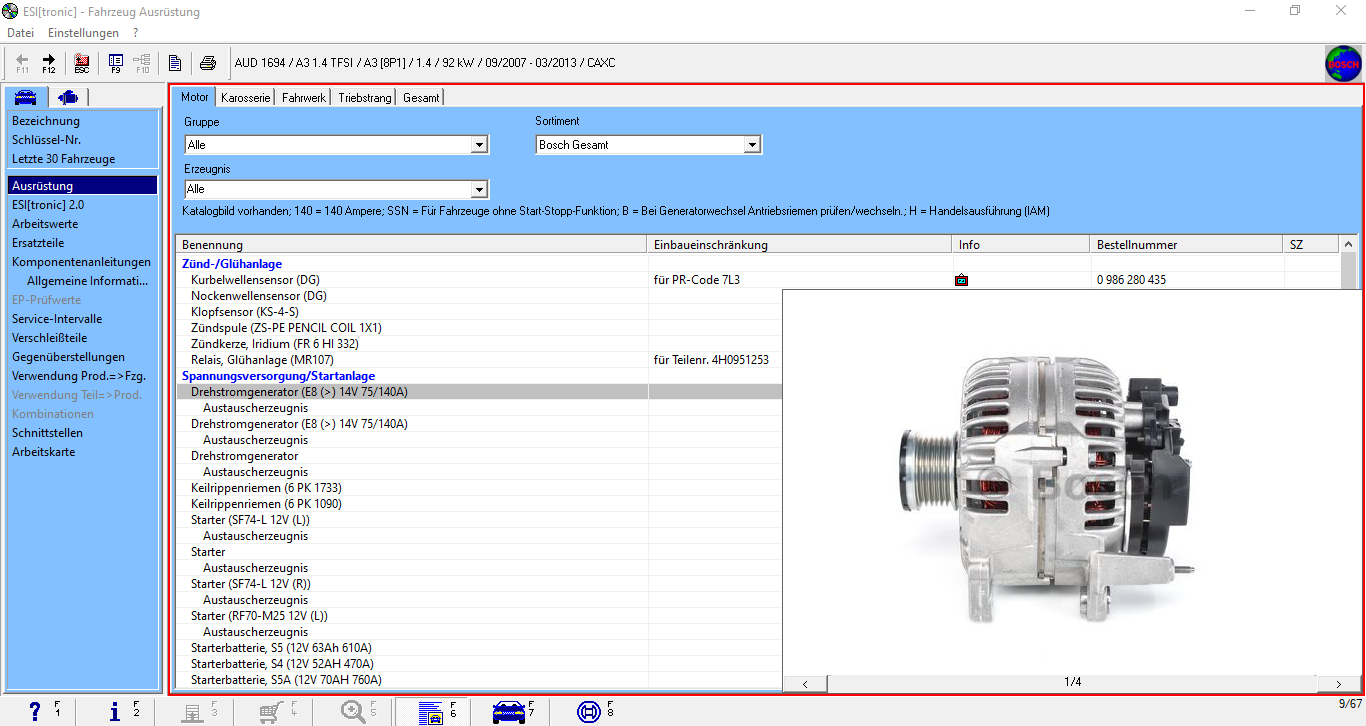Switch to the Karosserie tab

pos(245,98)
